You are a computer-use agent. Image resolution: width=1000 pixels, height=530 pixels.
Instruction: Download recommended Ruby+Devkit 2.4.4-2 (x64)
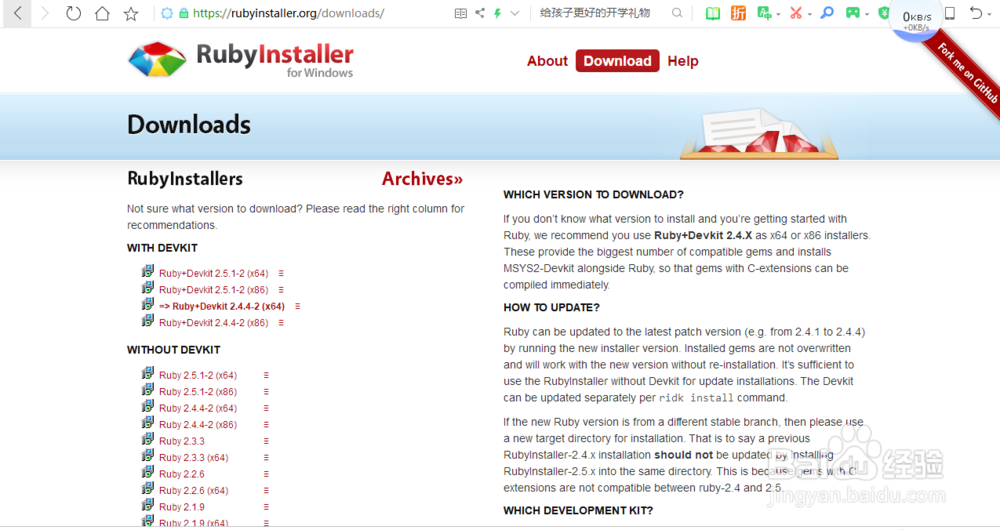click(x=222, y=306)
